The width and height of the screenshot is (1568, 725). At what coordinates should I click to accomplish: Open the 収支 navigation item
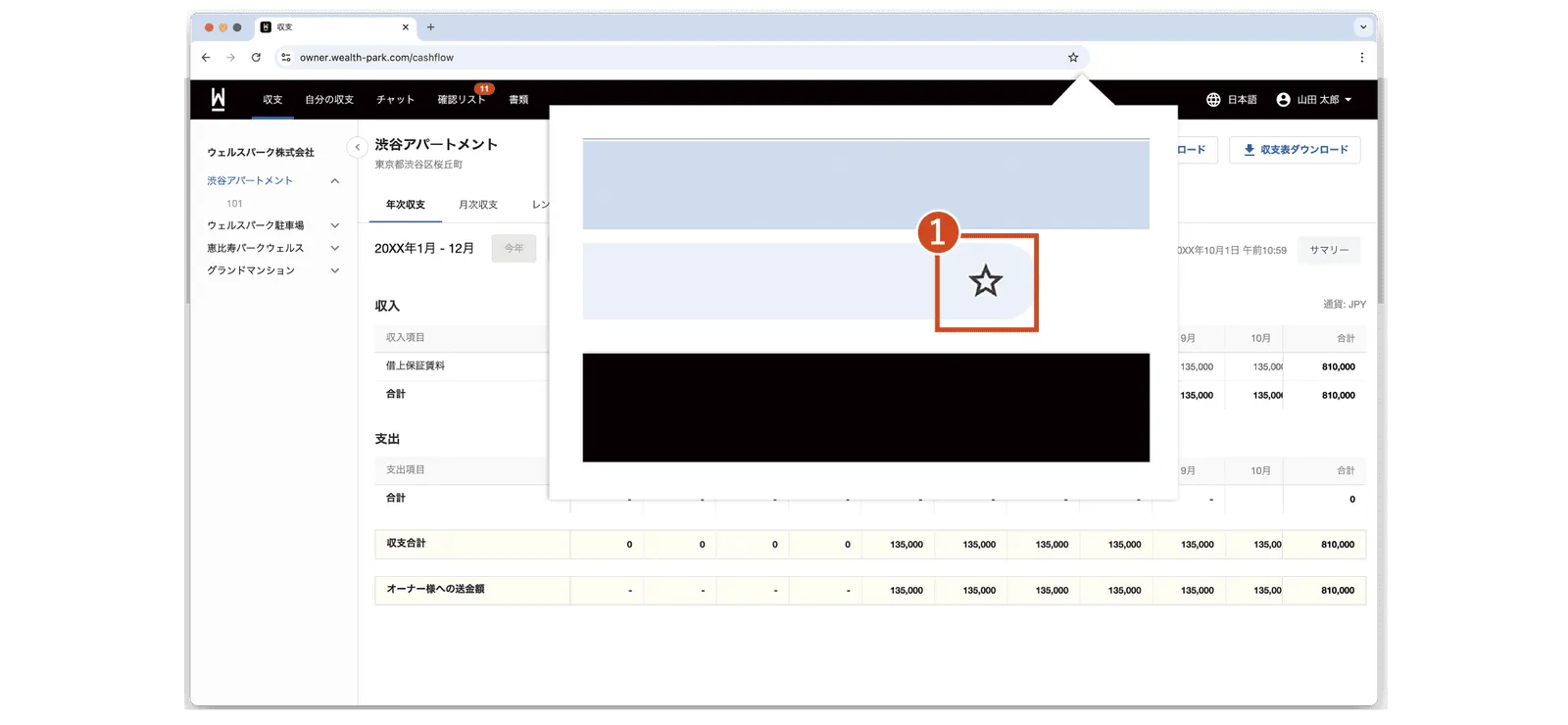tap(272, 100)
